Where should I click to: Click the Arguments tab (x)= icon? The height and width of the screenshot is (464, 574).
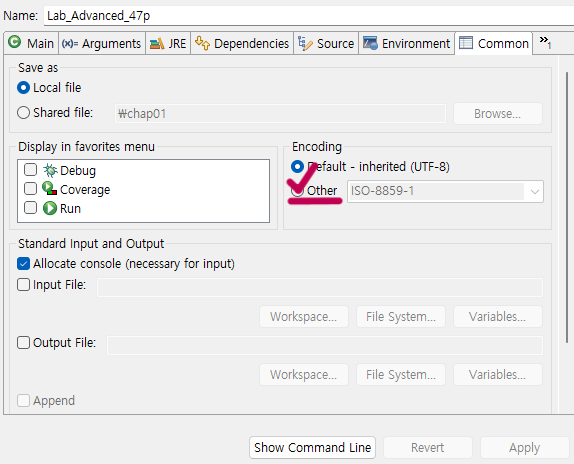[x=70, y=44]
